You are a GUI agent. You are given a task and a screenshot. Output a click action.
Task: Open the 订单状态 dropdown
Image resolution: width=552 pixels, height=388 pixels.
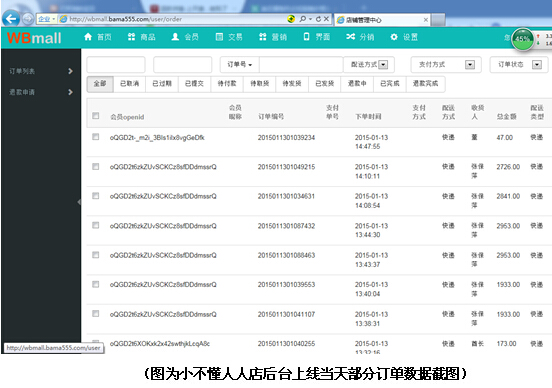click(519, 64)
